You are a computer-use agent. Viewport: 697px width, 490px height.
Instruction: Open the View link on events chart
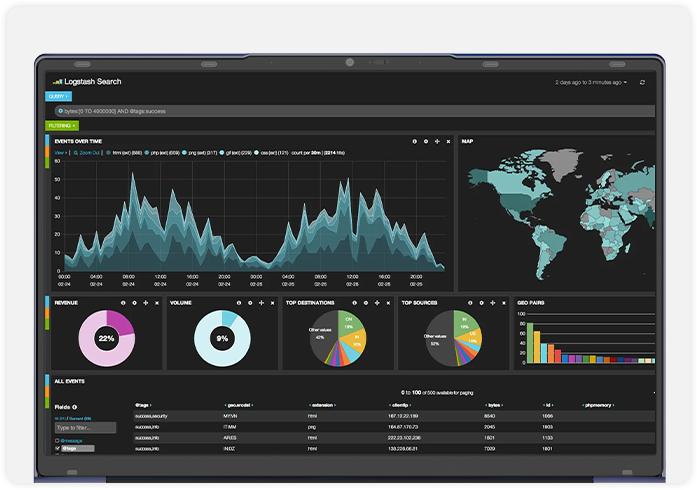click(x=58, y=153)
